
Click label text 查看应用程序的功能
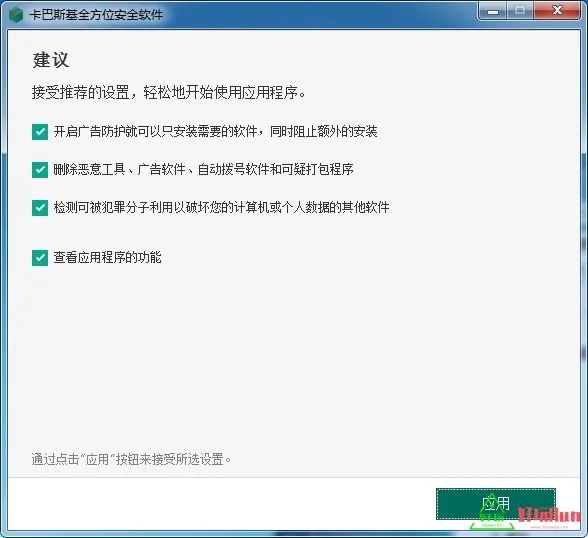tap(108, 258)
